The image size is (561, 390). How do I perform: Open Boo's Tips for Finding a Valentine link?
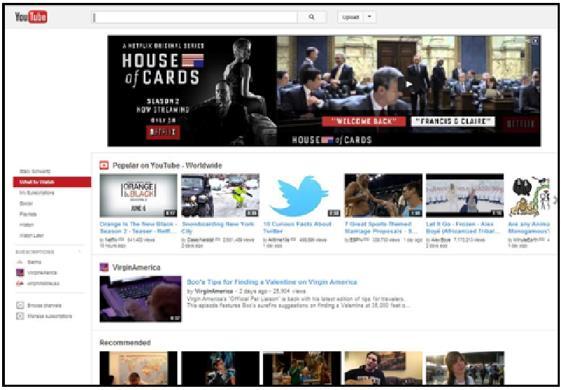(272, 282)
